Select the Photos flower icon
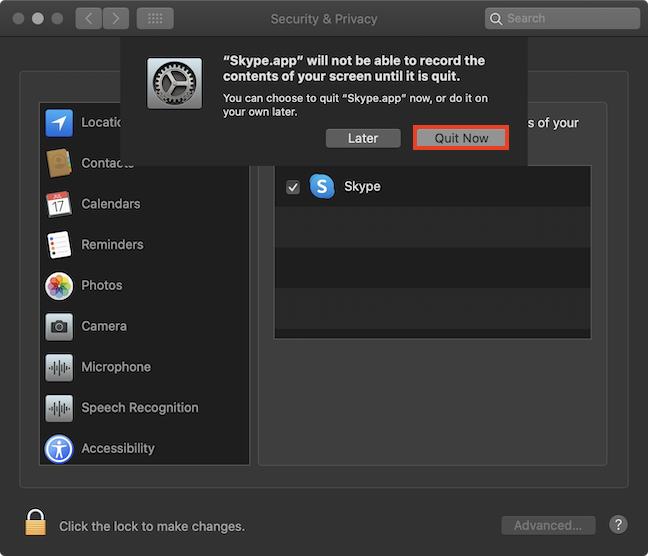 coord(59,286)
